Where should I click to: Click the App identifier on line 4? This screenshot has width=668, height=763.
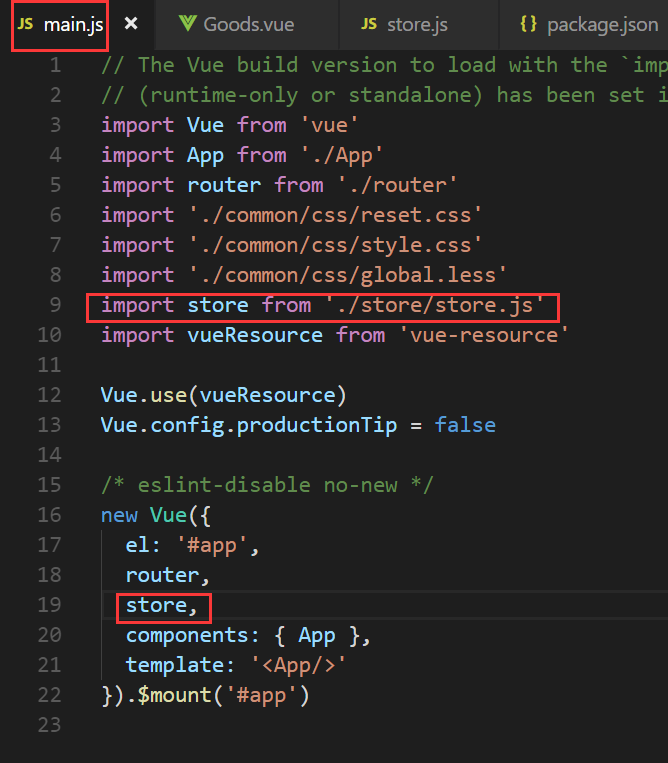click(205, 156)
